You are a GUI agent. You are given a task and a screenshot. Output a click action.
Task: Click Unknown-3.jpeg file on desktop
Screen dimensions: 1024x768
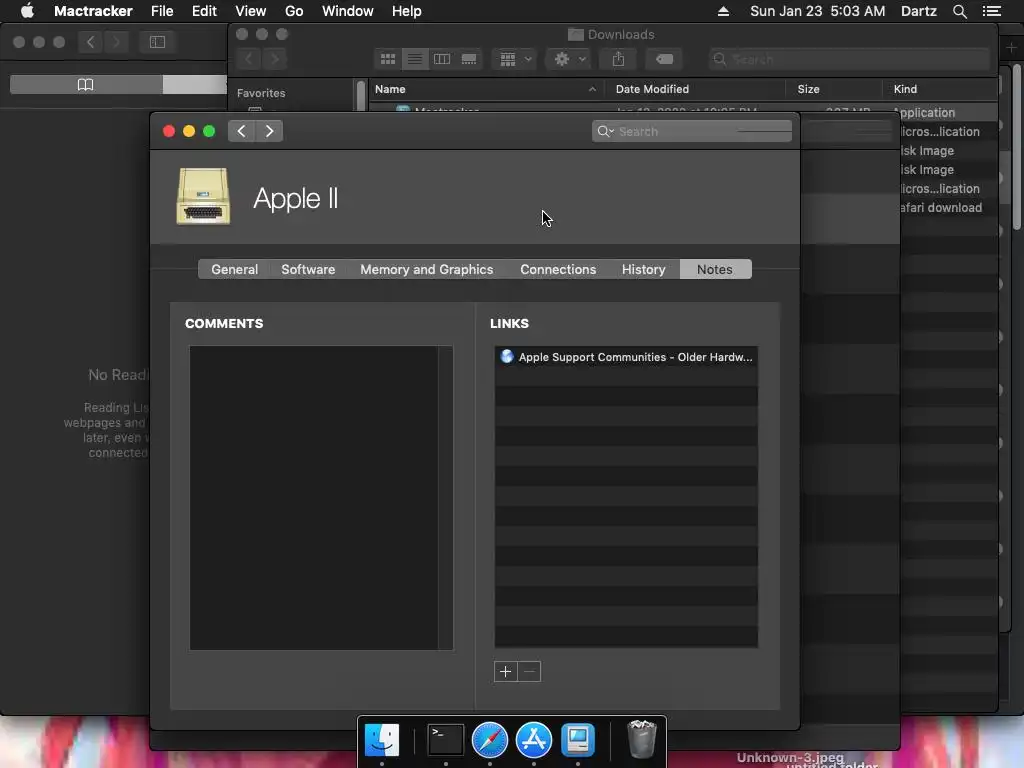click(x=790, y=758)
